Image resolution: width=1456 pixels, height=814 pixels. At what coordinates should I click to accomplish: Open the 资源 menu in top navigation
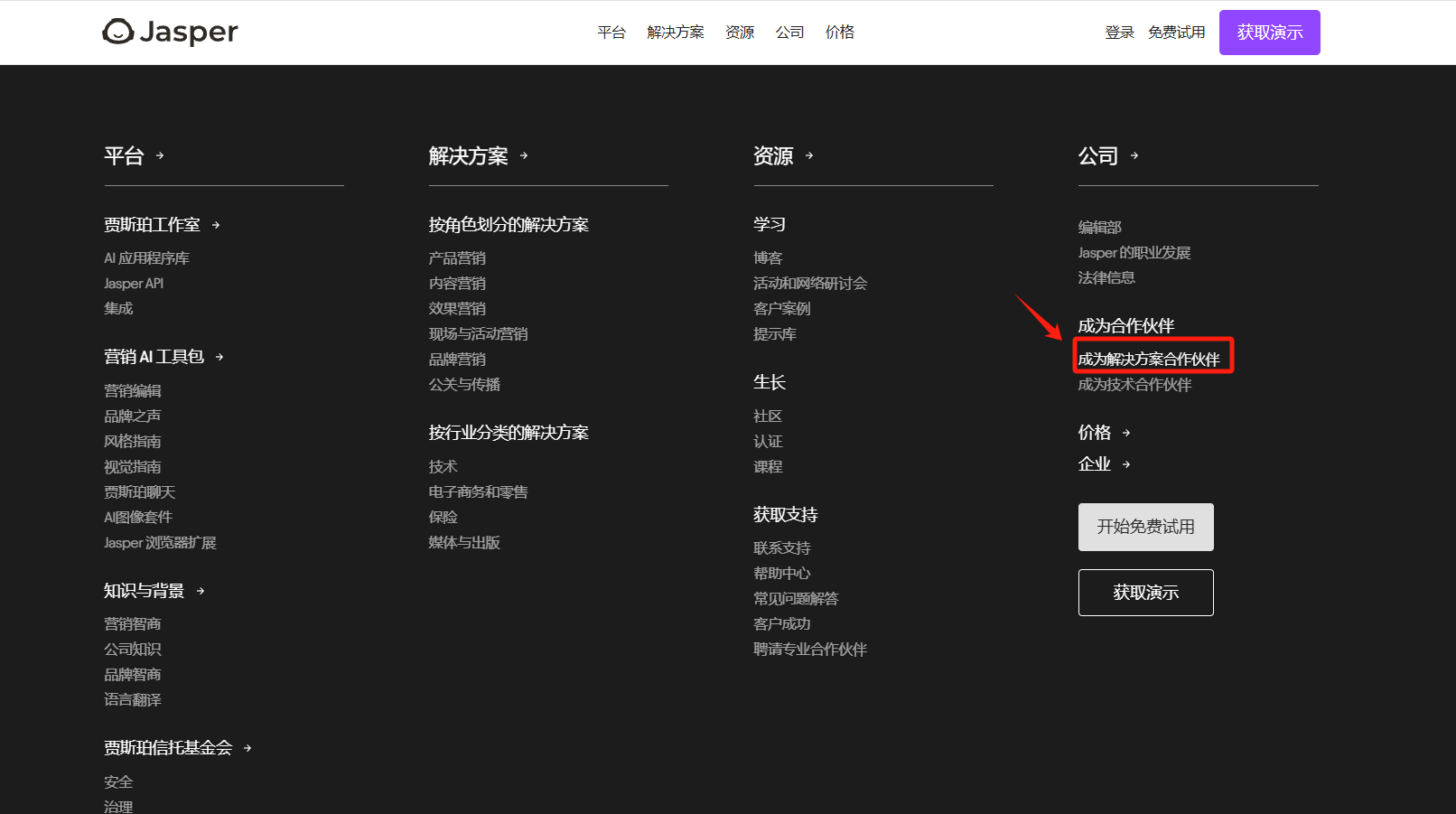coord(740,33)
